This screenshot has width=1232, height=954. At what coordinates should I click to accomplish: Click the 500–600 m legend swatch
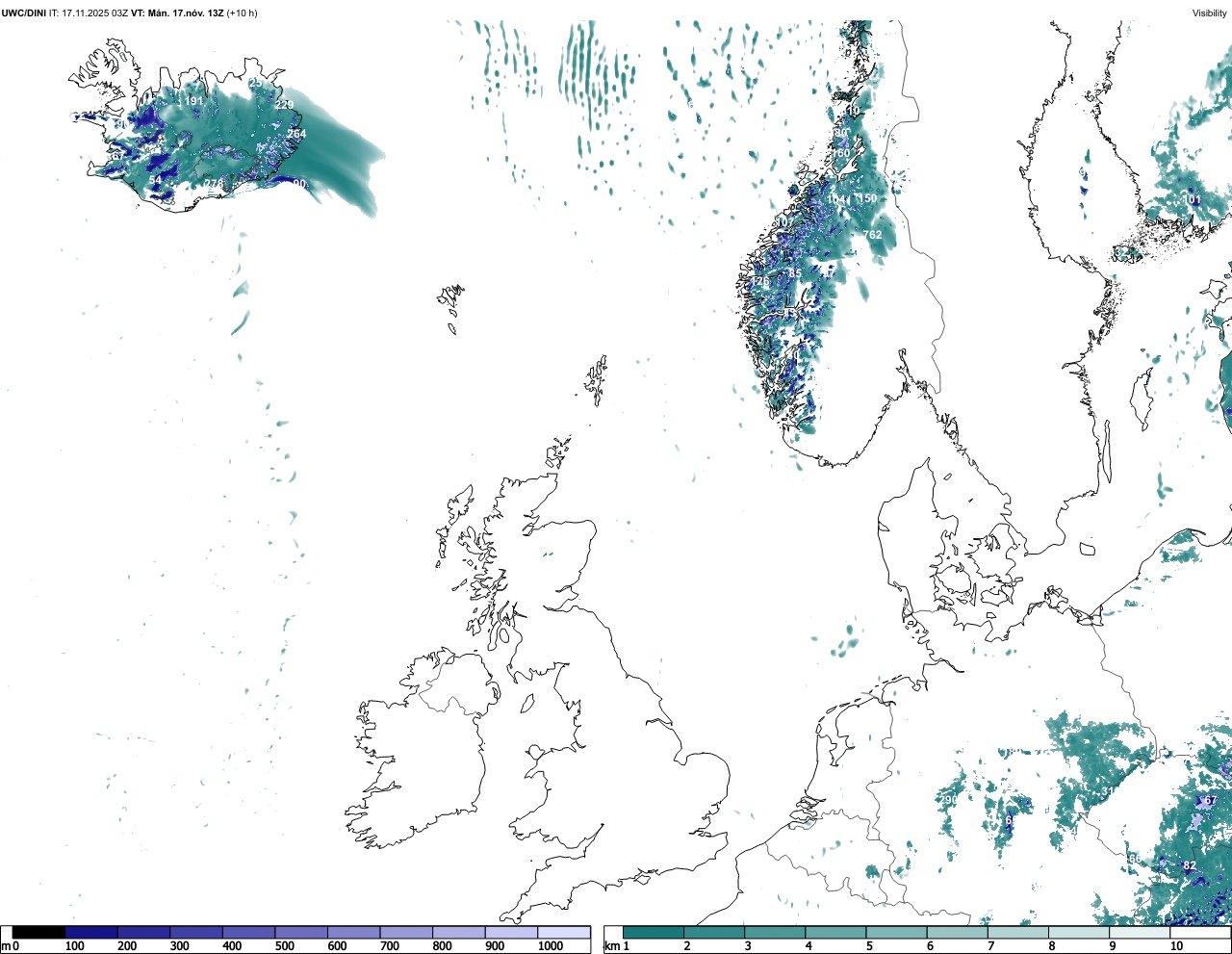point(301,932)
